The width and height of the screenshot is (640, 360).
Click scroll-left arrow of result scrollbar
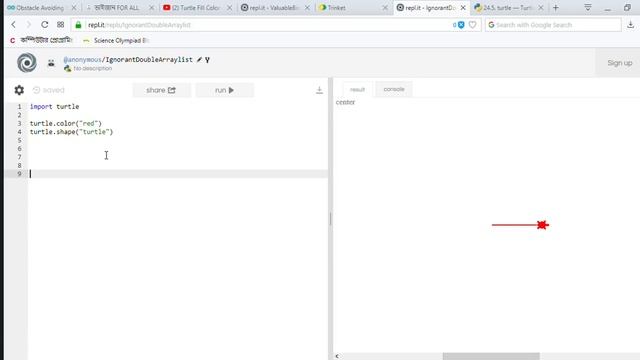pyautogui.click(x=337, y=356)
